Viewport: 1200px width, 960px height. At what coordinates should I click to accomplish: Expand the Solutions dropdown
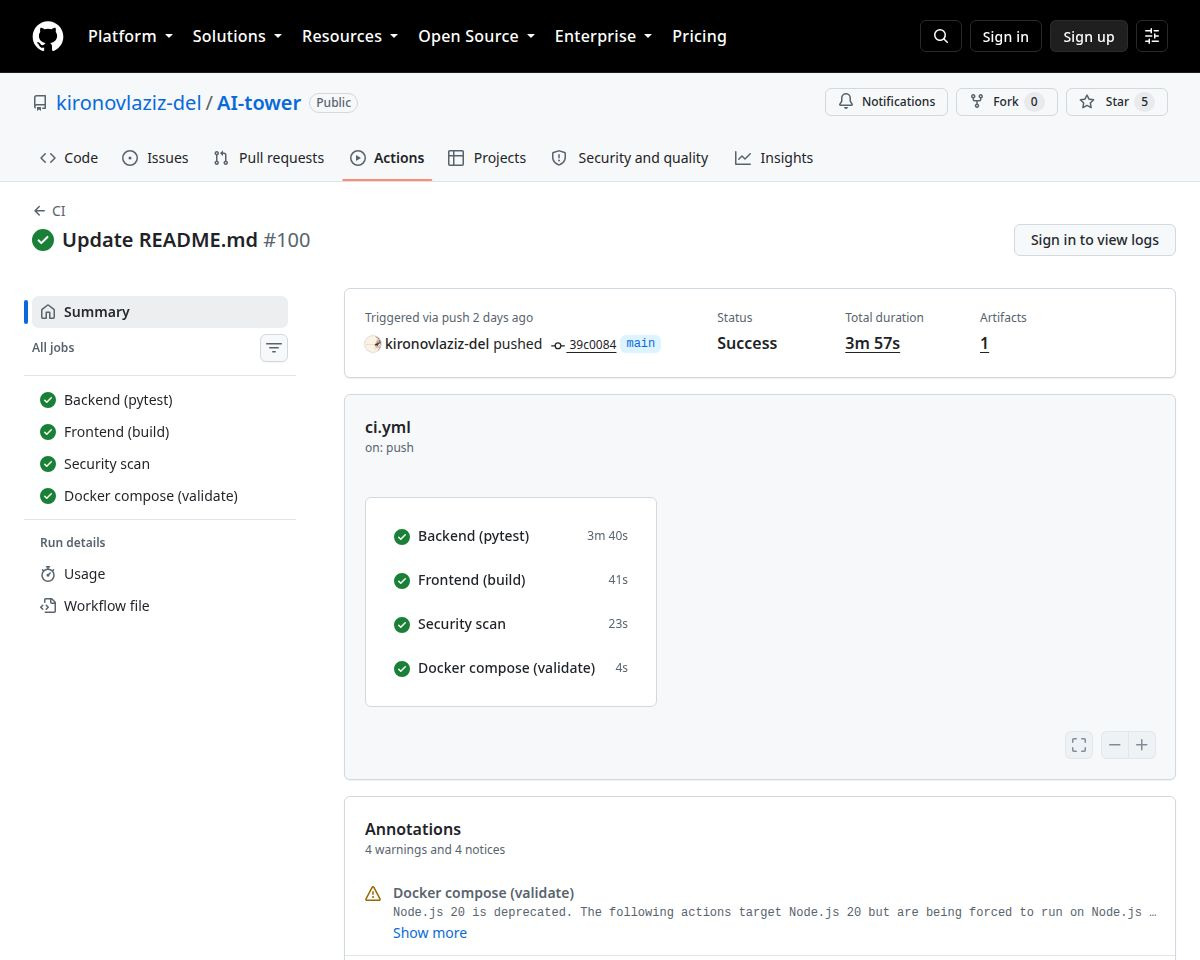237,36
